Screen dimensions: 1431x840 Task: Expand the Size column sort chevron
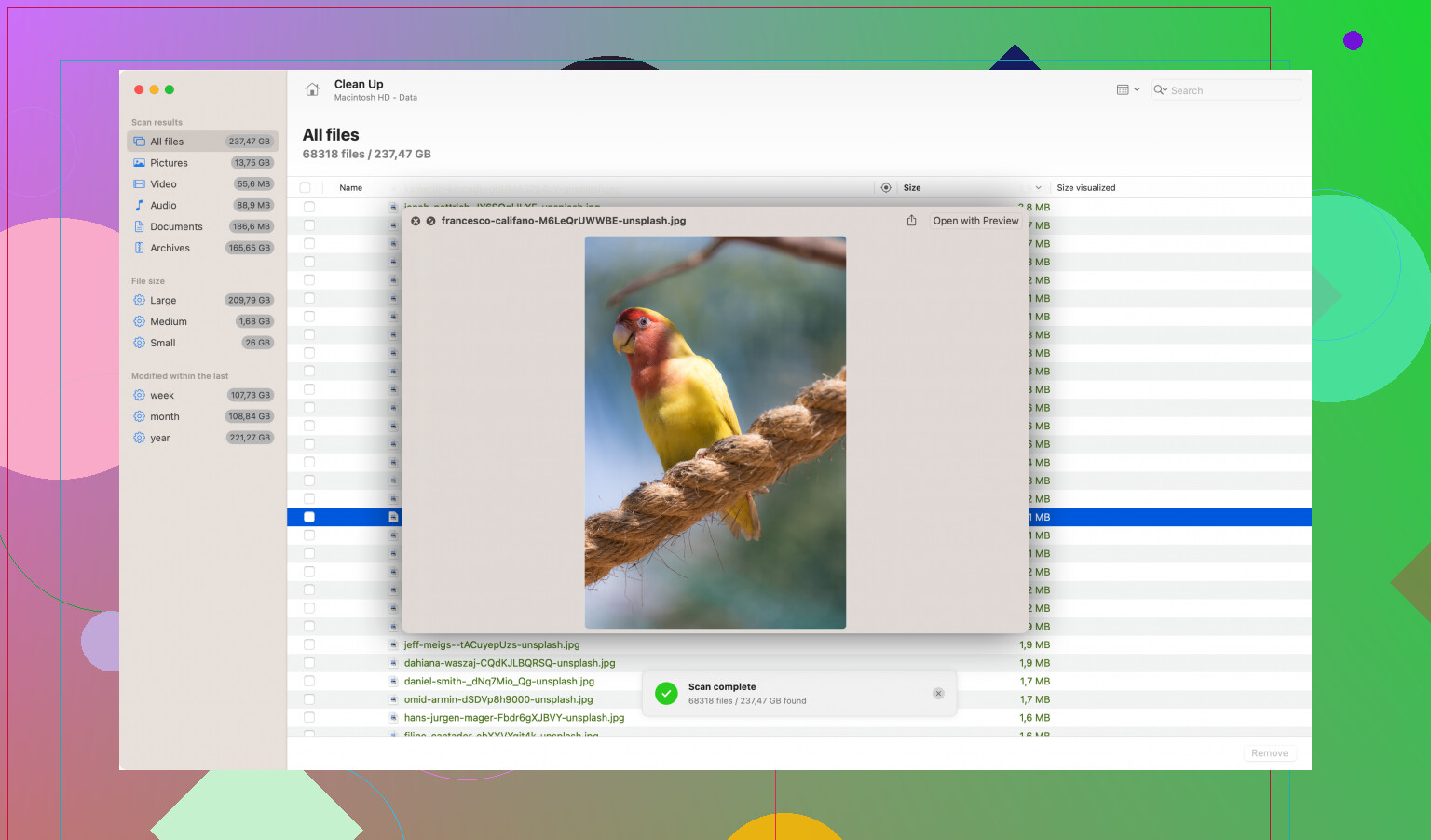click(x=1038, y=188)
